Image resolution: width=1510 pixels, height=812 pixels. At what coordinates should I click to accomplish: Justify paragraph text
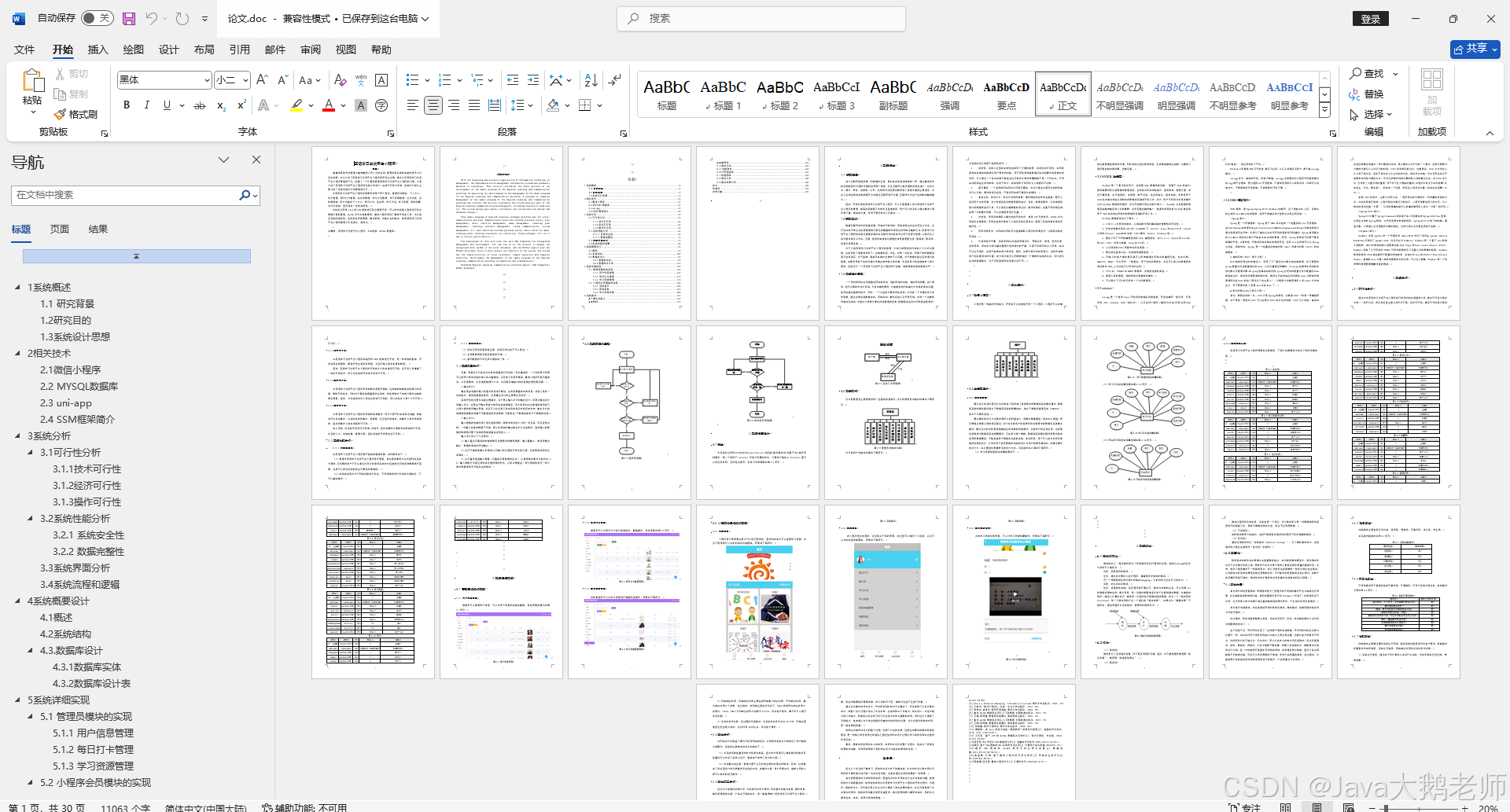474,105
